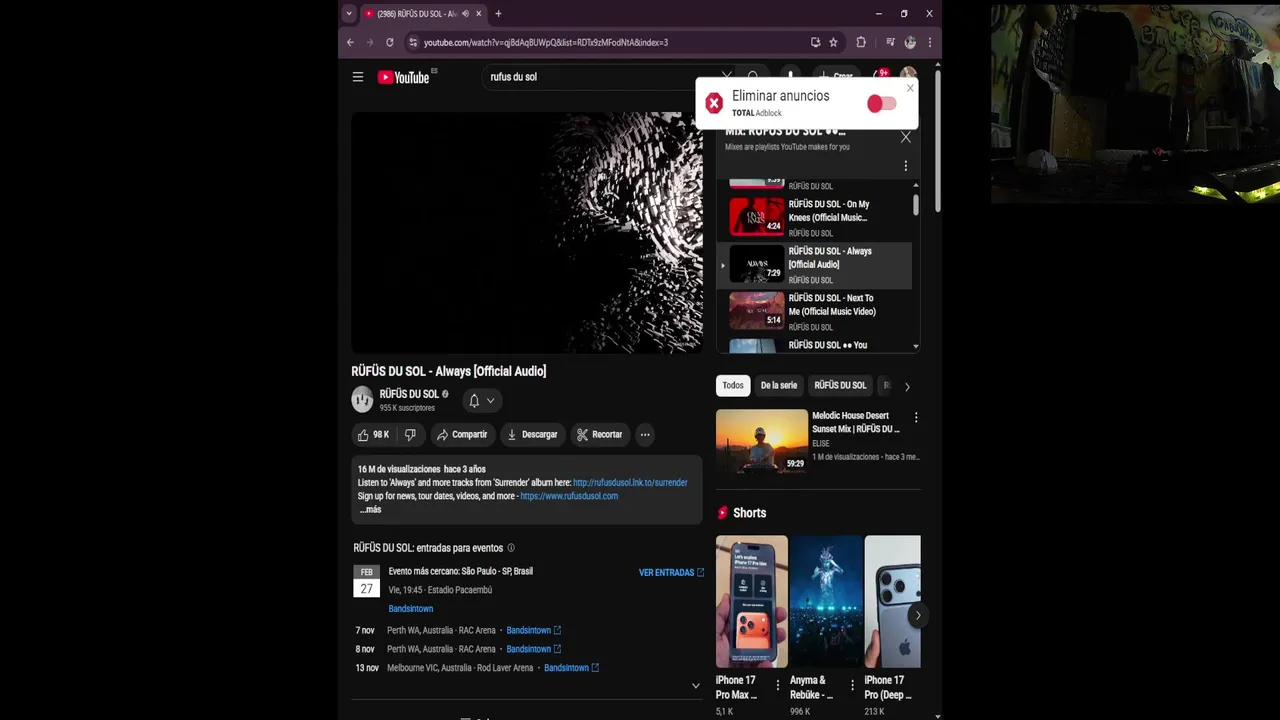Click the RÜFÜS DU SOL channel avatar
This screenshot has width=1280, height=720.
tap(362, 400)
